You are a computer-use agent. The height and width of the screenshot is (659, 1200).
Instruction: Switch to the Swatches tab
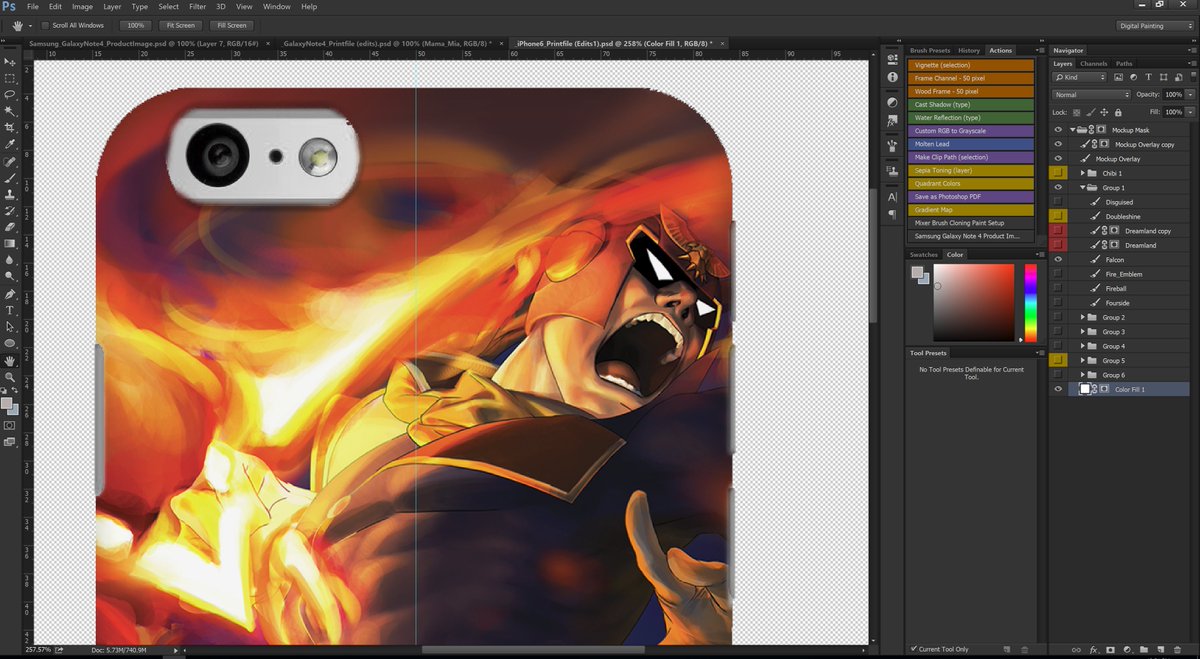tap(924, 255)
